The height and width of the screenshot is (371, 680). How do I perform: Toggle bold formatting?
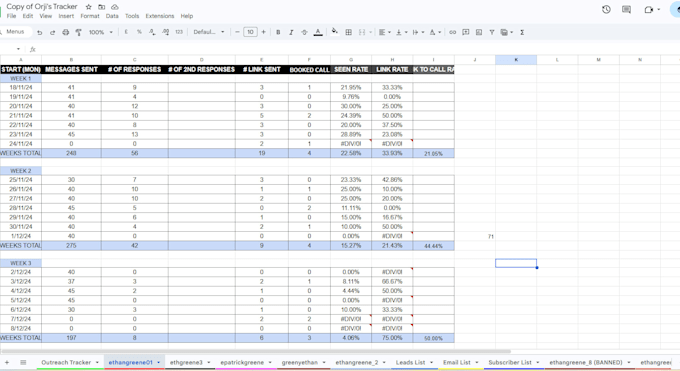click(x=278, y=32)
